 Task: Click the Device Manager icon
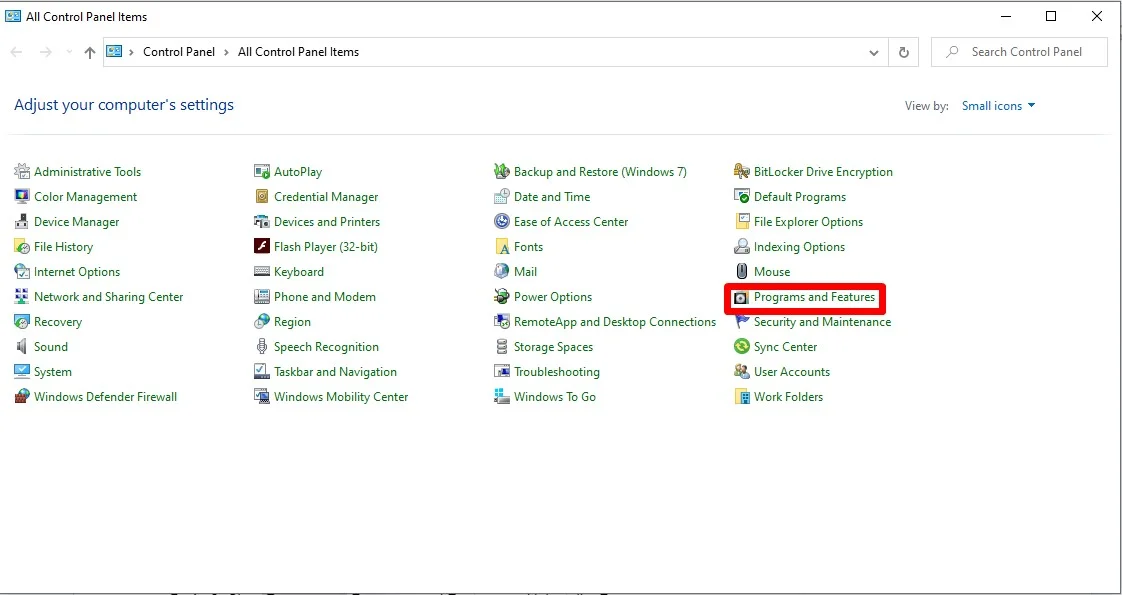pos(22,222)
